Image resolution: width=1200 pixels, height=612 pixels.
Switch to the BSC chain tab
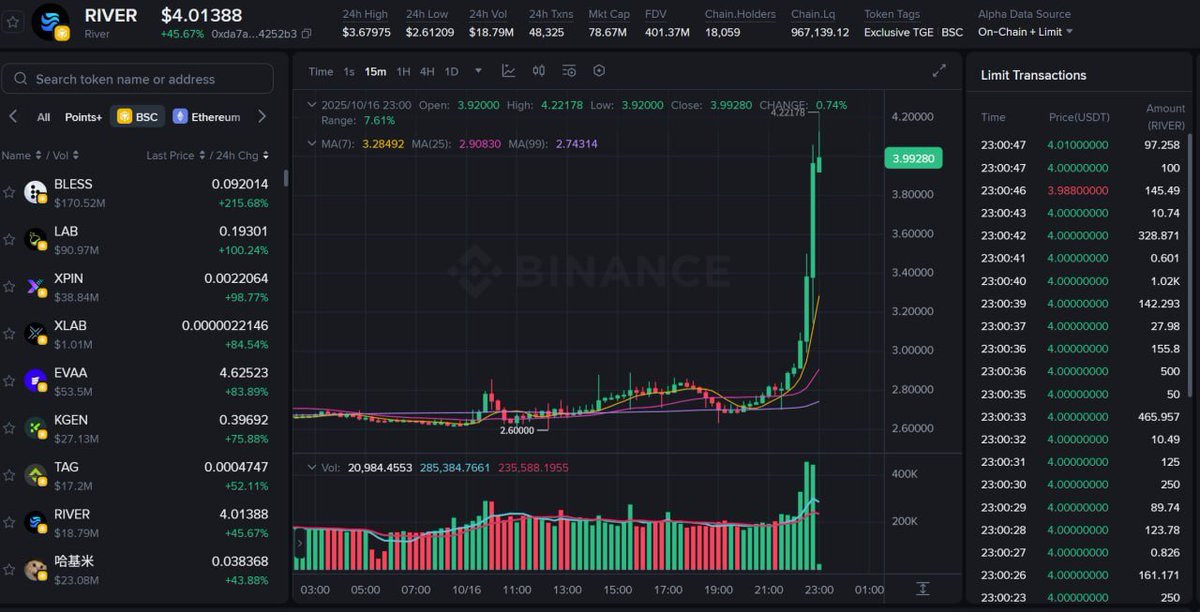[x=138, y=117]
